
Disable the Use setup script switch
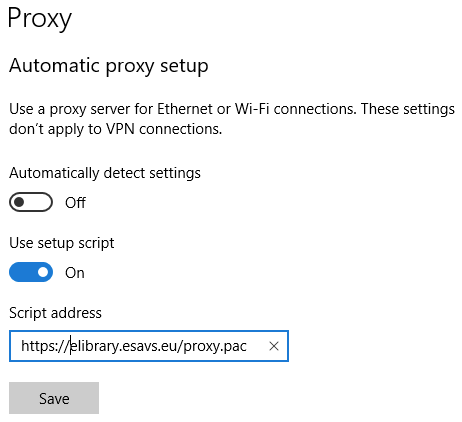coord(31,272)
